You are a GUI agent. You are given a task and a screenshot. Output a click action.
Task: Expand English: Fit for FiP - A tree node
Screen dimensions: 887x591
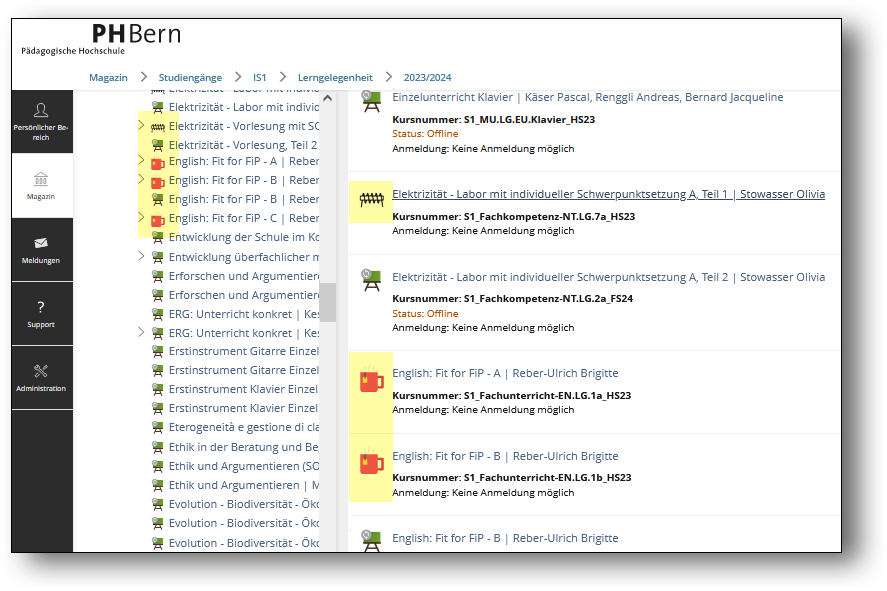click(x=141, y=161)
